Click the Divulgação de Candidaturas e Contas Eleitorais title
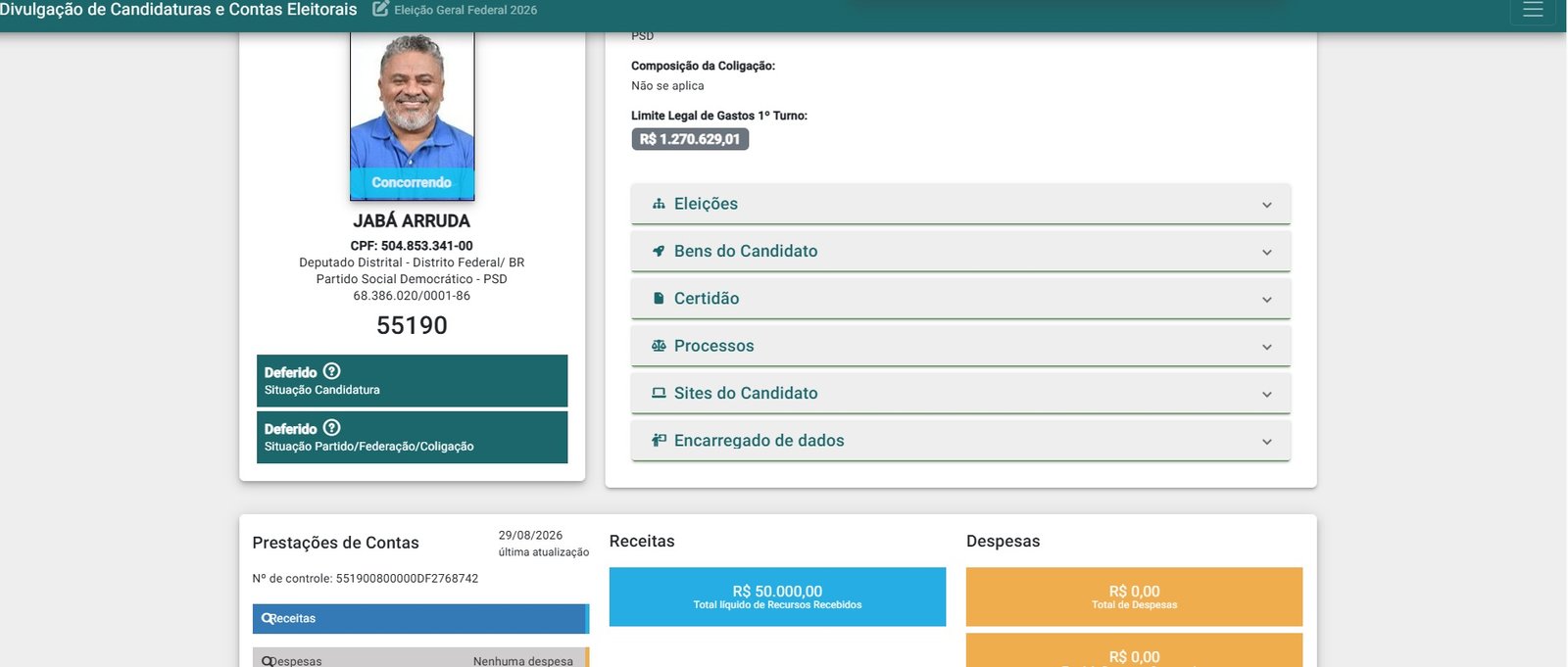 pyautogui.click(x=178, y=10)
